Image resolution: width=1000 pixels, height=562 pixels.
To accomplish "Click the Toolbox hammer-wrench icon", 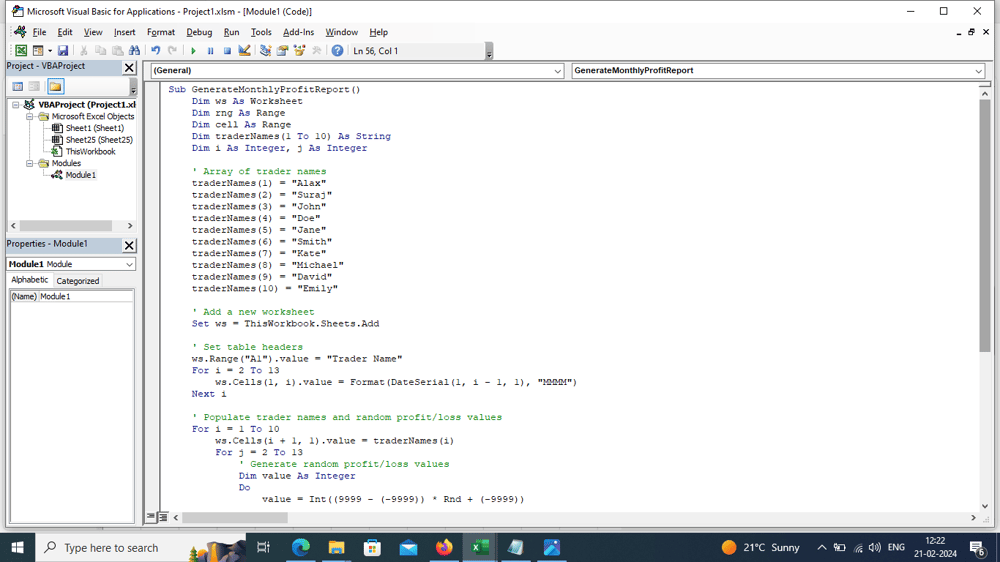I will 316,50.
